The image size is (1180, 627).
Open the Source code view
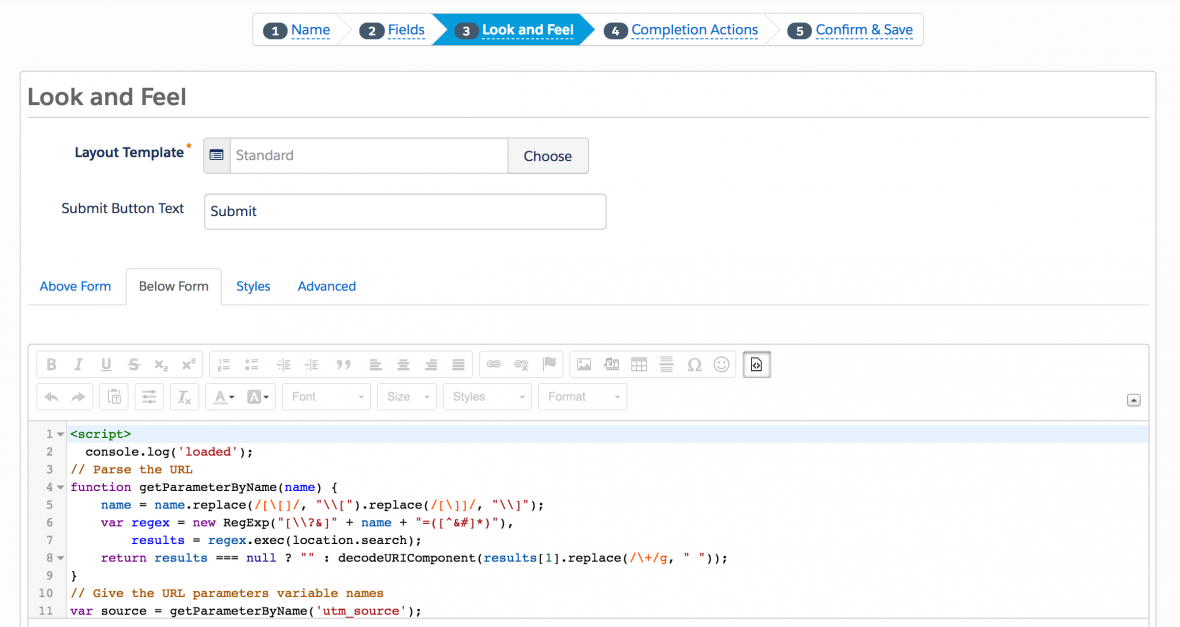coord(757,365)
